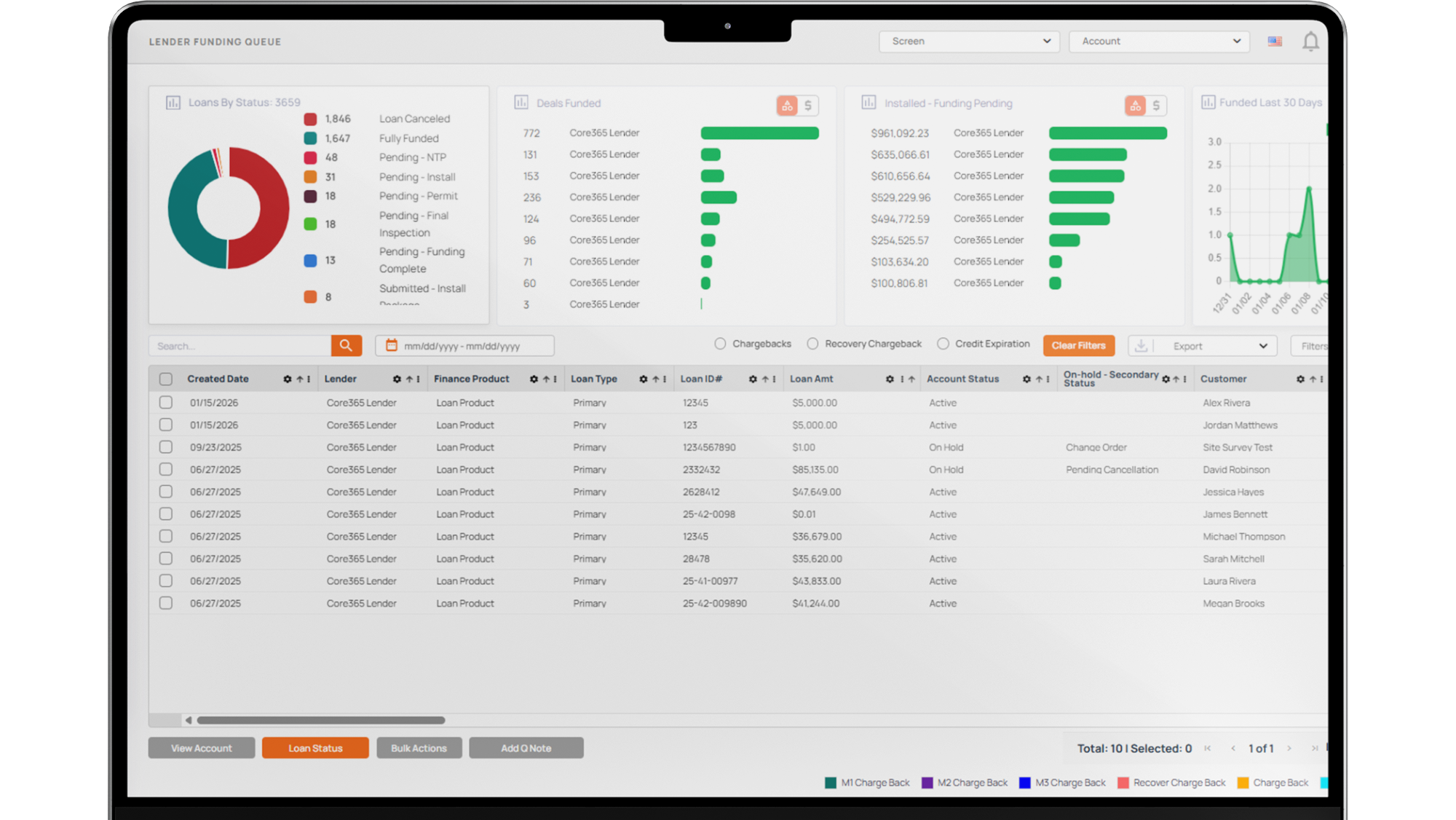
Task: Click the orange search magnifier button
Action: click(x=346, y=345)
